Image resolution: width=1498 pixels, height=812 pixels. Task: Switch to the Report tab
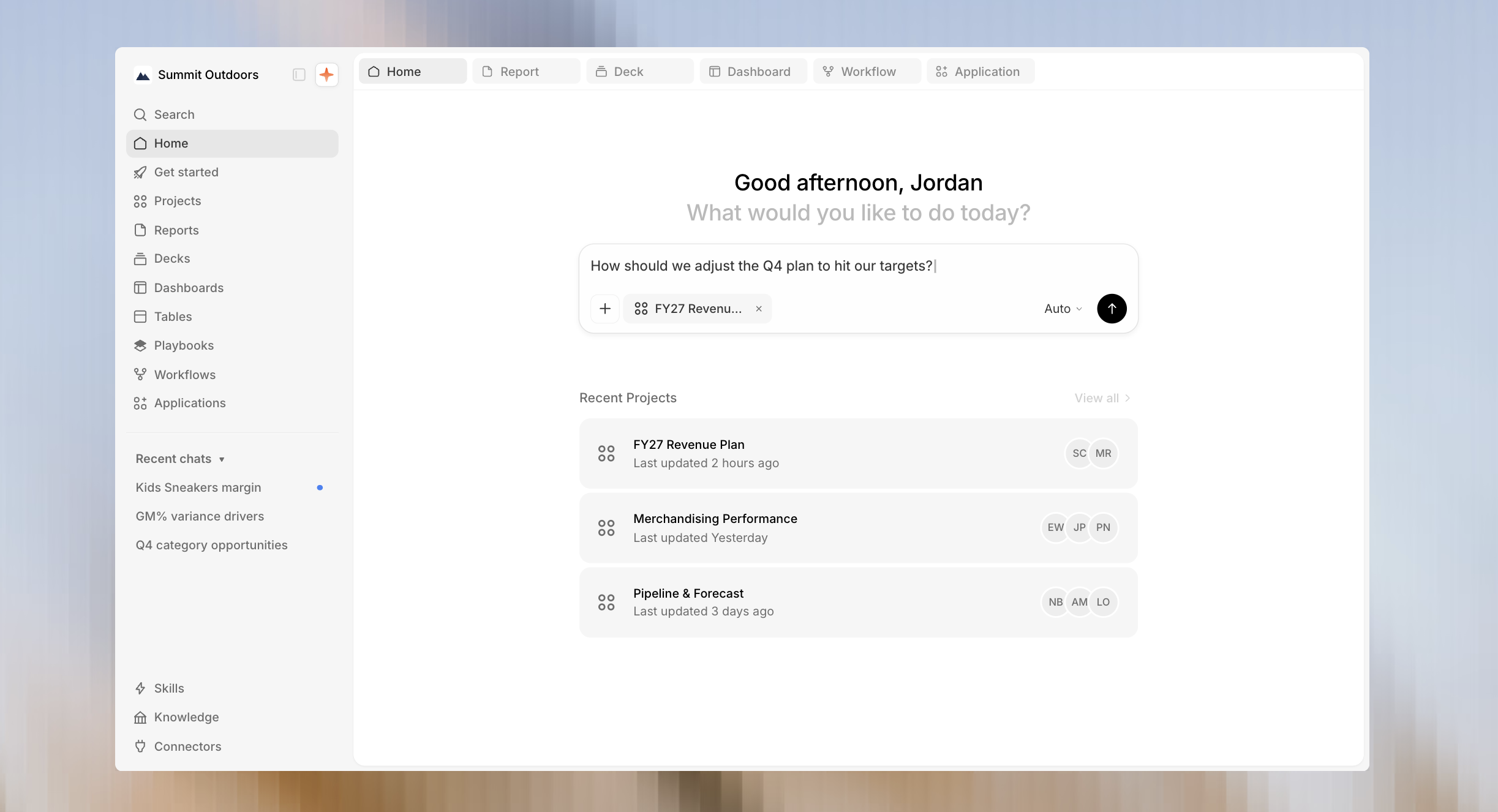coord(526,72)
